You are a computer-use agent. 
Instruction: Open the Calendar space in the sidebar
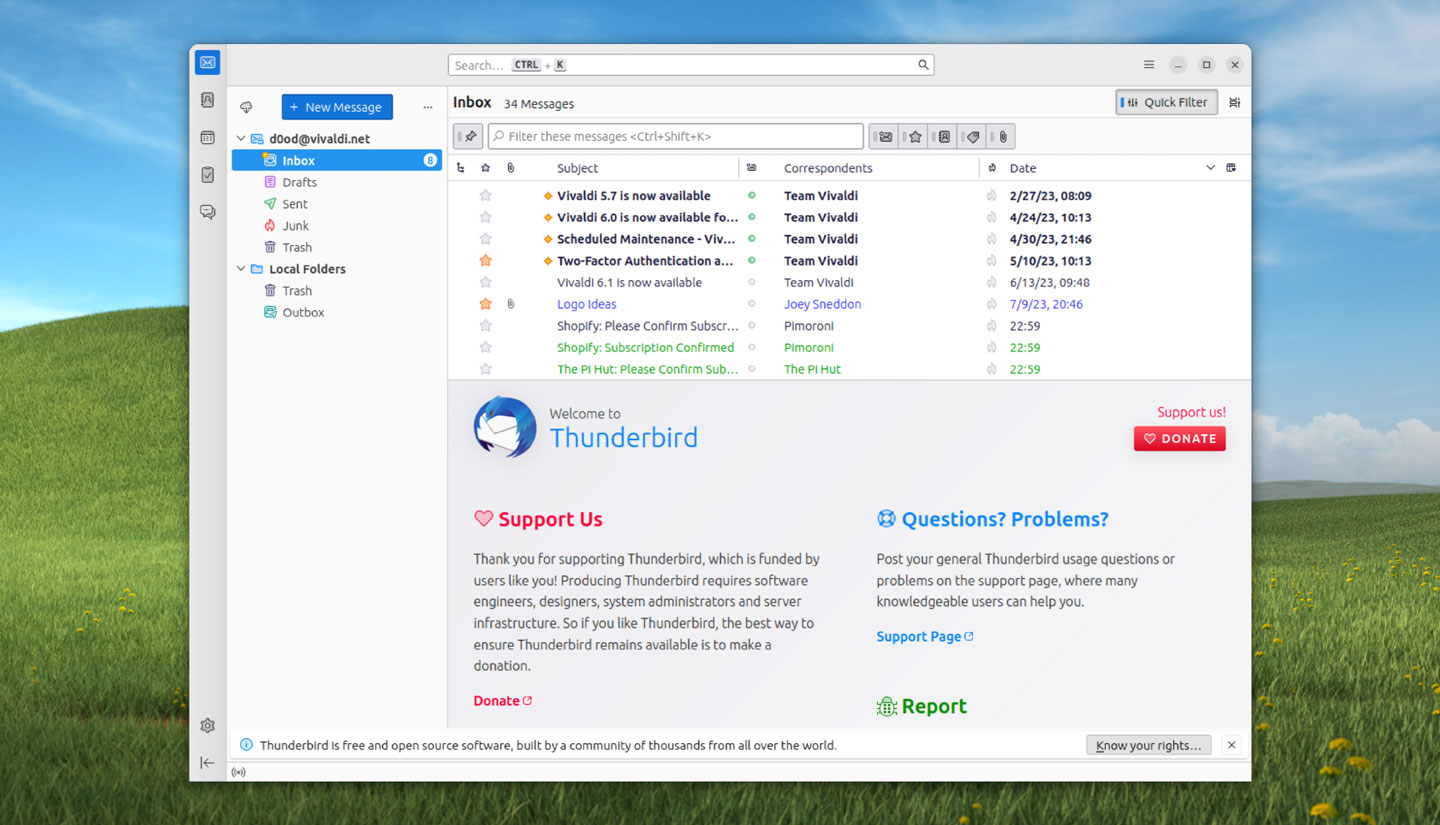point(207,137)
